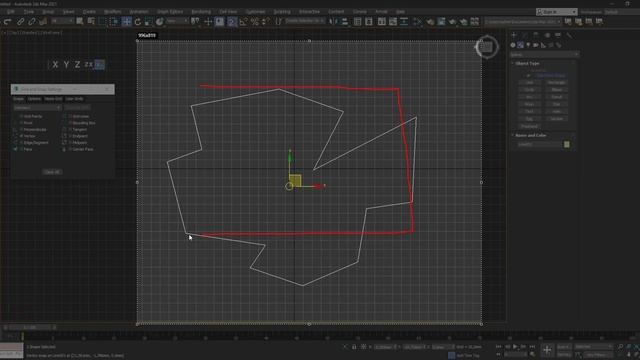This screenshot has width=640, height=360.
Task: Toggle the 3D Snaps Toggle icon
Action: pyautogui.click(x=232, y=21)
